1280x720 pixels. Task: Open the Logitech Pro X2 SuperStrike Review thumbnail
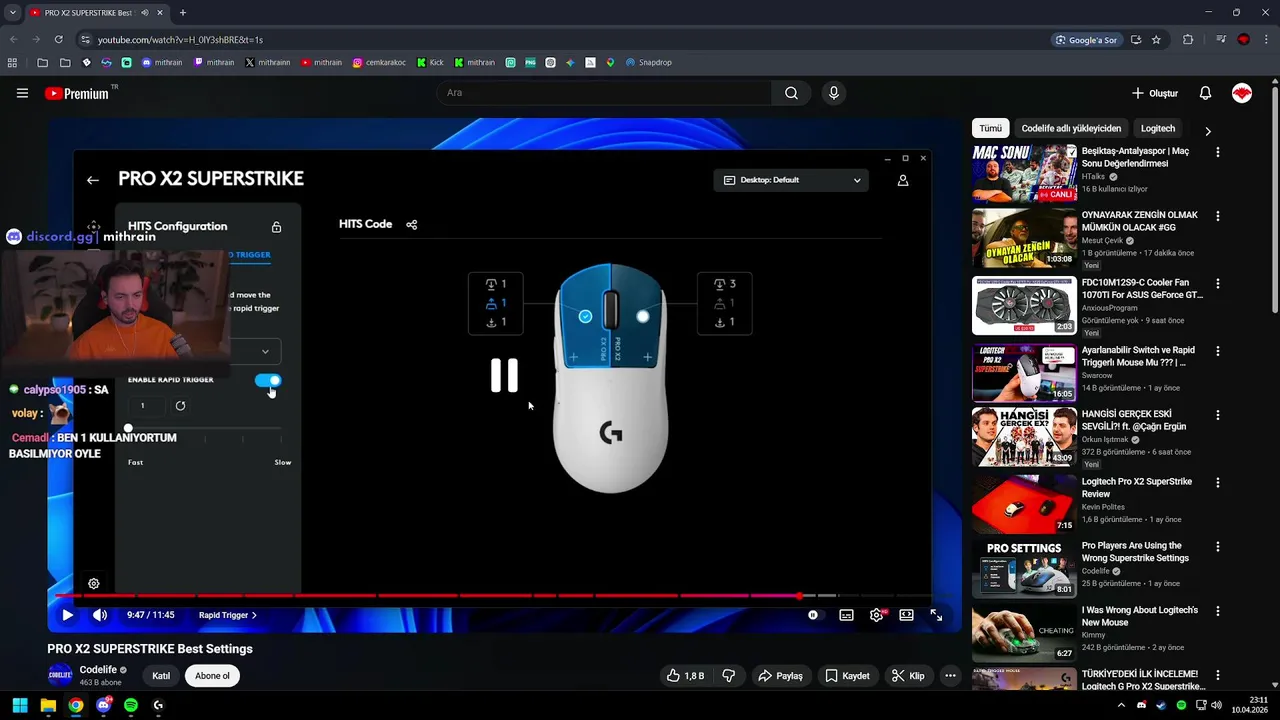1024,504
